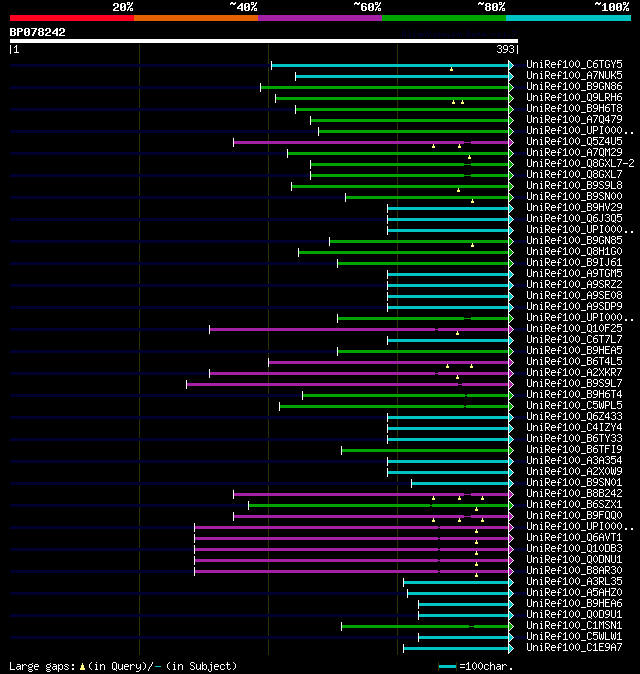
Task: Select the query name BP078242
Action: (37, 32)
